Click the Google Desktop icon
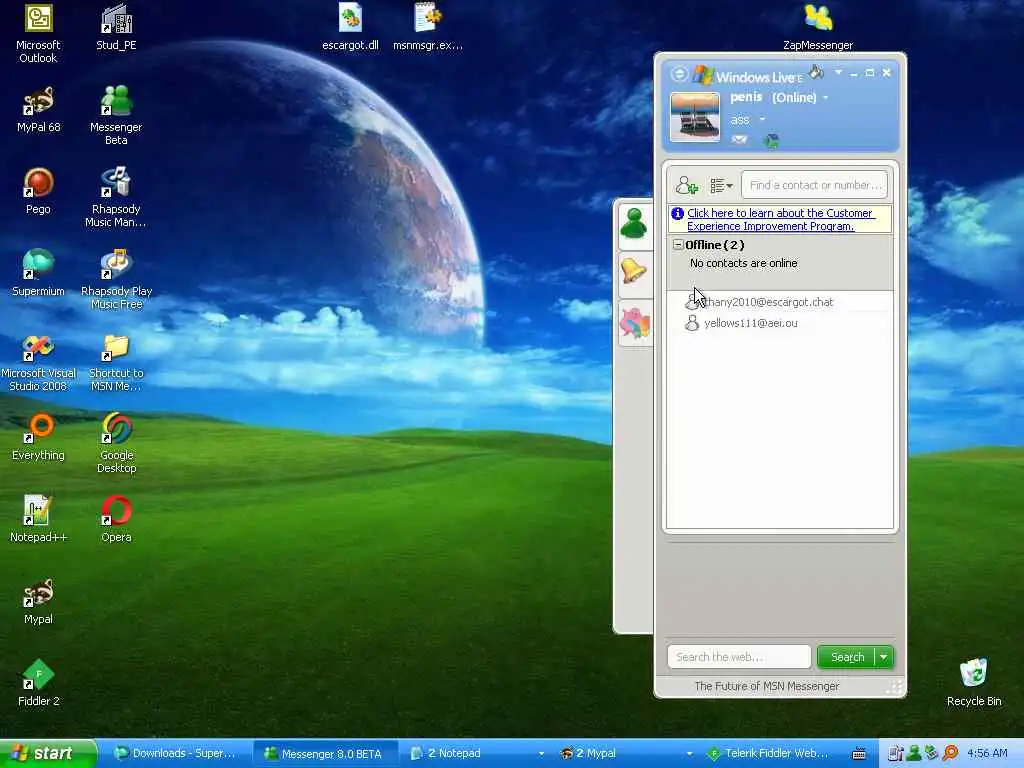Image resolution: width=1024 pixels, height=768 pixels. [x=116, y=444]
